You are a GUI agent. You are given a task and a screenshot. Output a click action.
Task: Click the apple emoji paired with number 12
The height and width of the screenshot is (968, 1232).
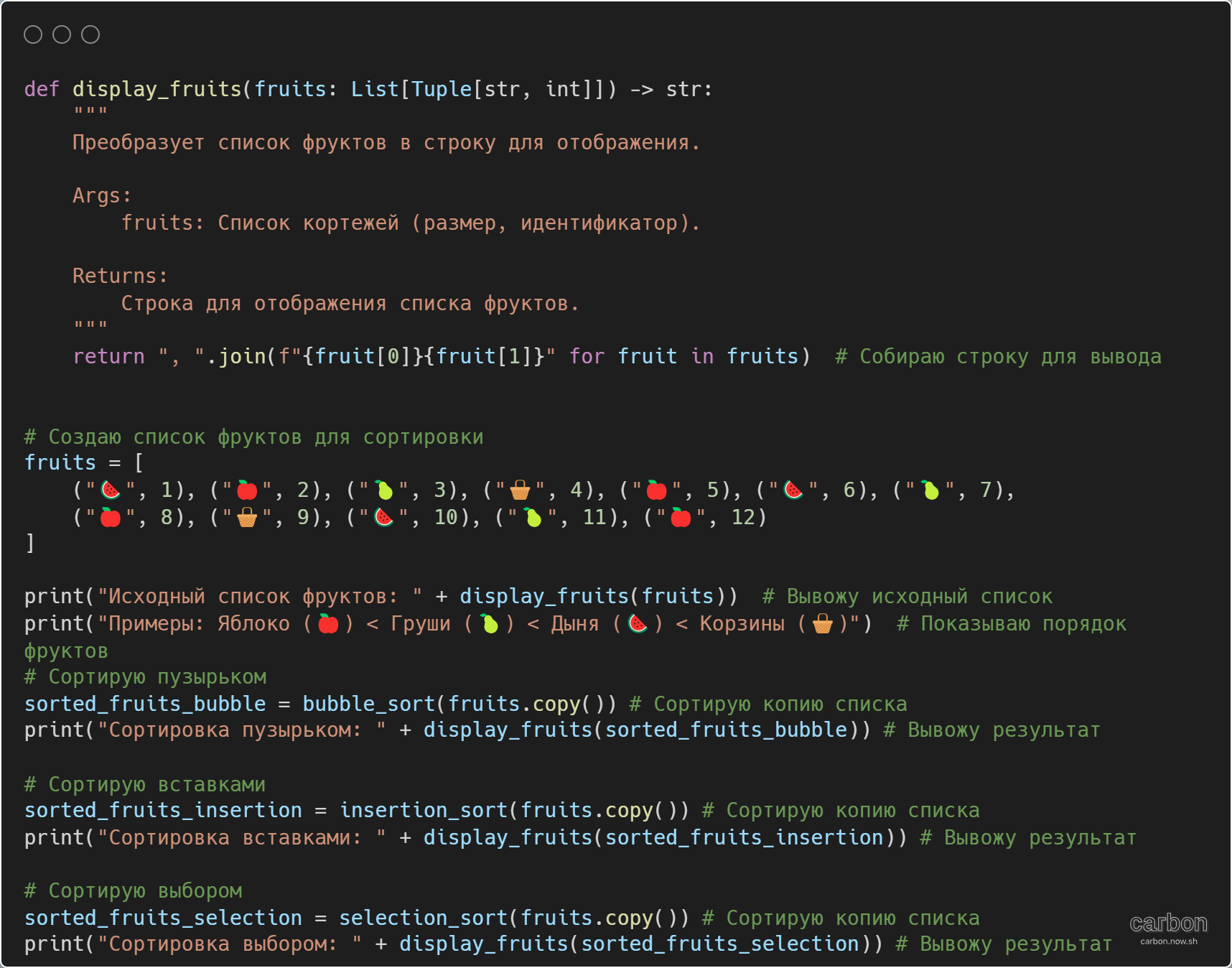[x=681, y=518]
